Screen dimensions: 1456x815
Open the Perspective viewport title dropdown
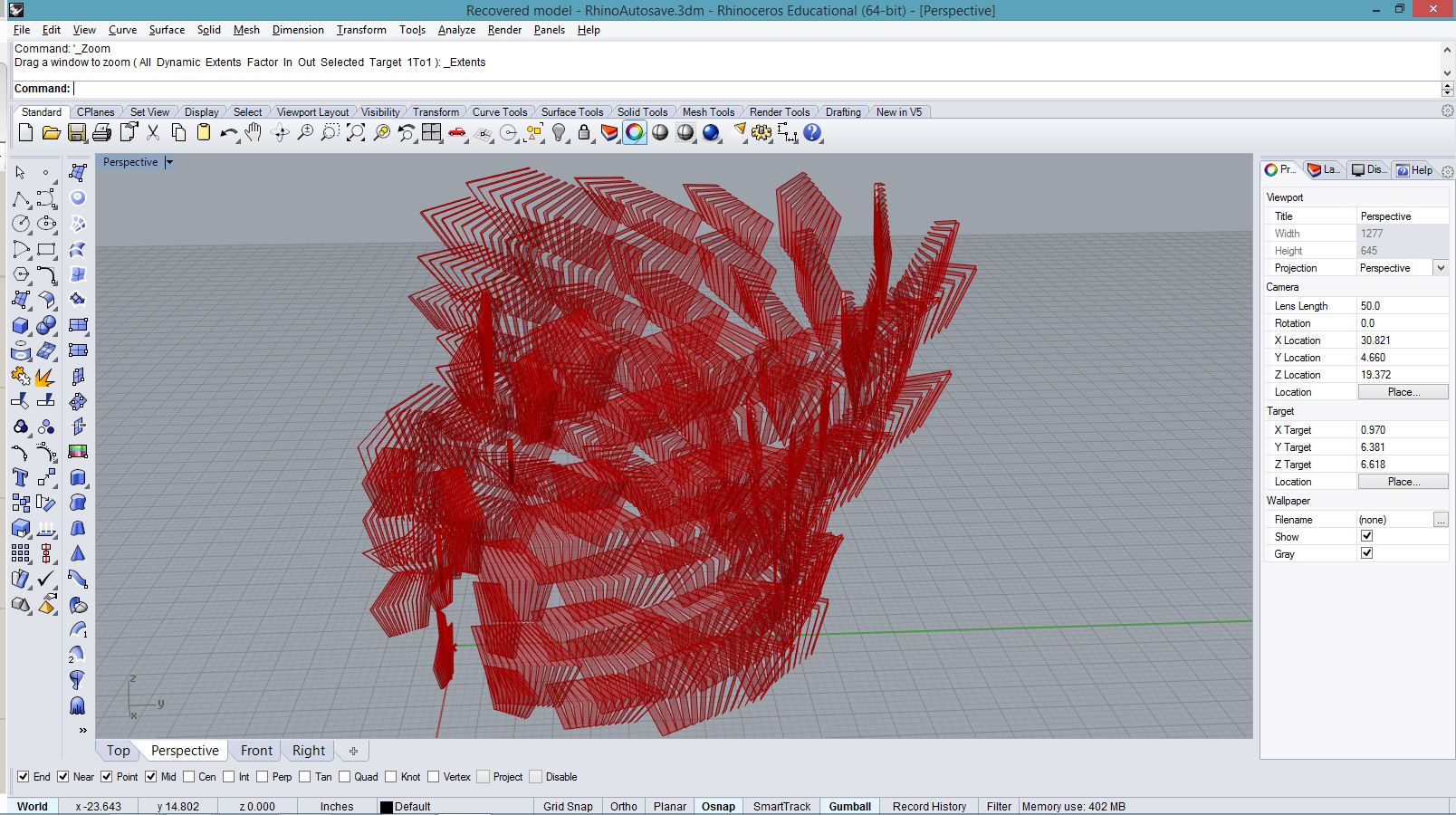tap(169, 162)
